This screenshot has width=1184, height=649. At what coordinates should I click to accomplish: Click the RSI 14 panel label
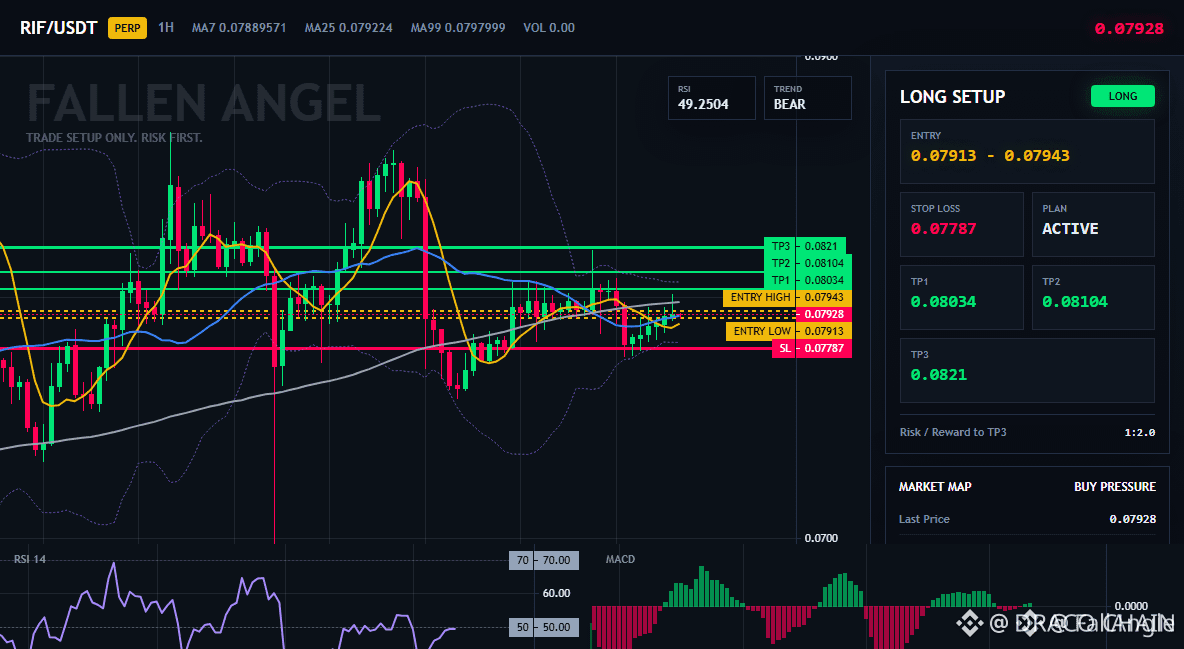(30, 559)
